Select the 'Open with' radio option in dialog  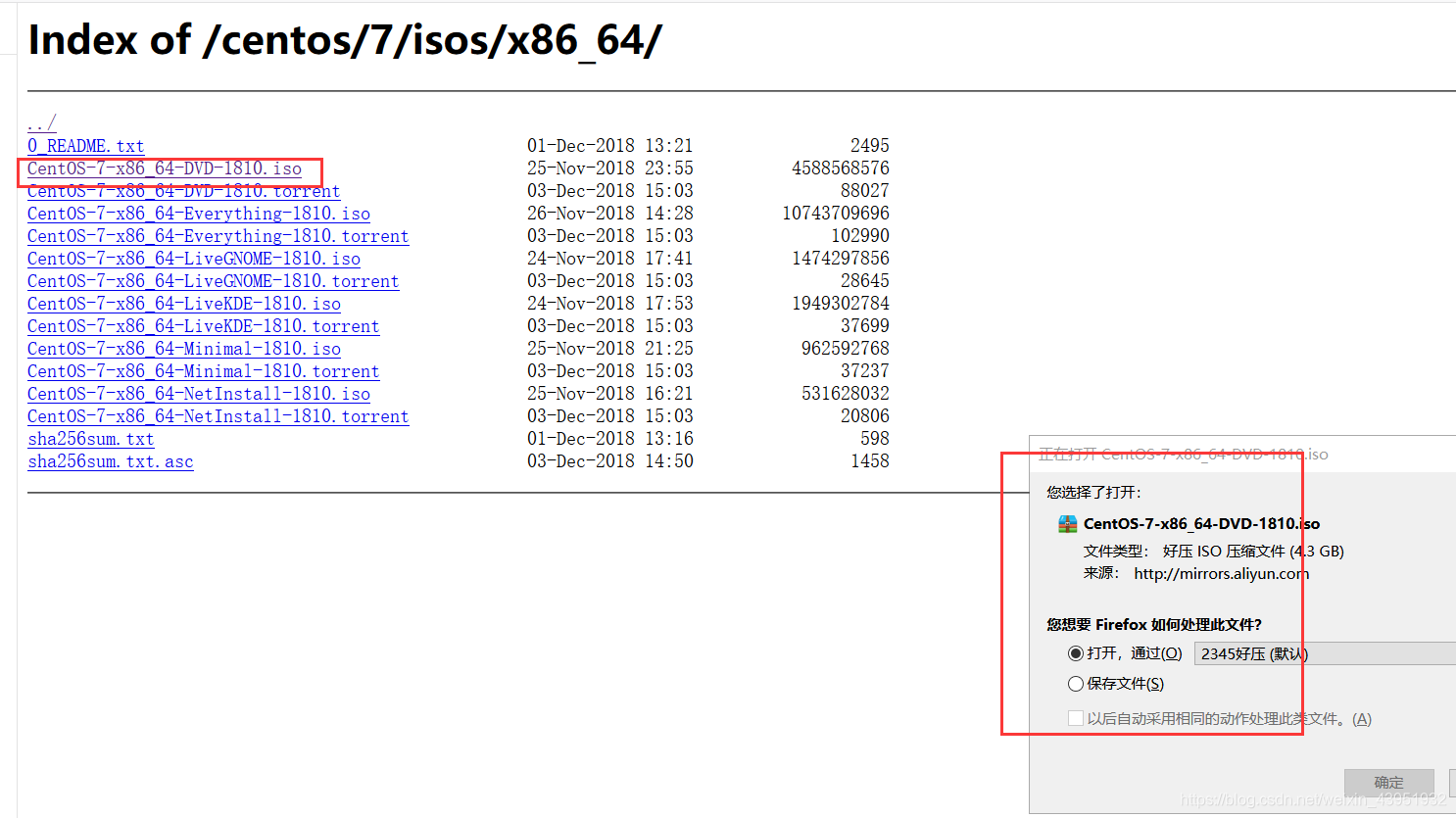click(1076, 653)
